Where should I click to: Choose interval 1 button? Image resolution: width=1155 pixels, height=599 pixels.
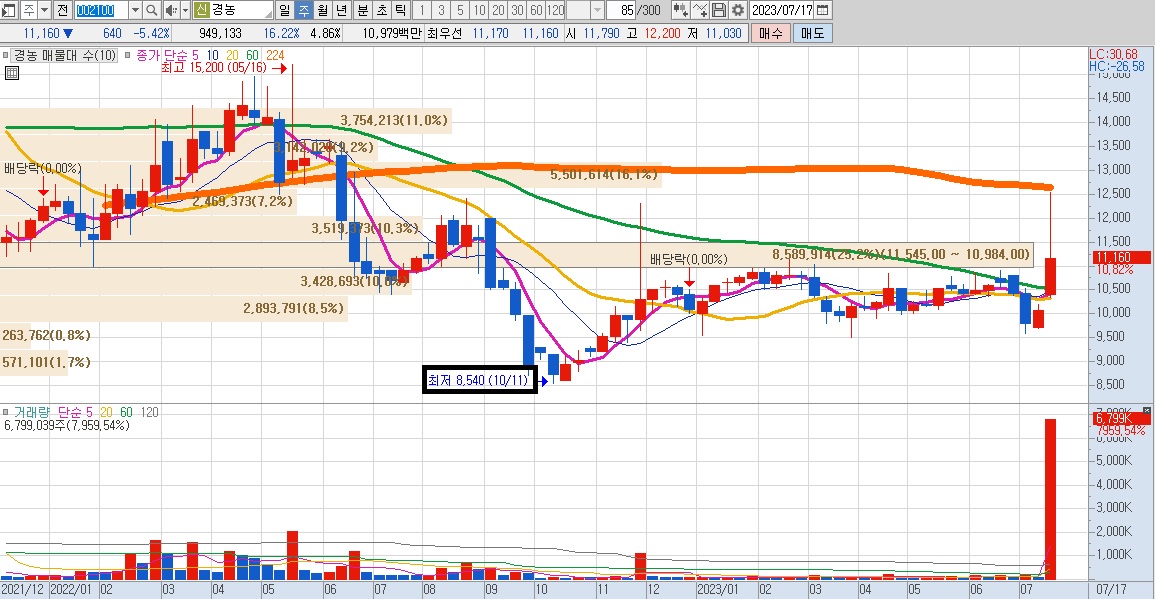click(x=422, y=10)
